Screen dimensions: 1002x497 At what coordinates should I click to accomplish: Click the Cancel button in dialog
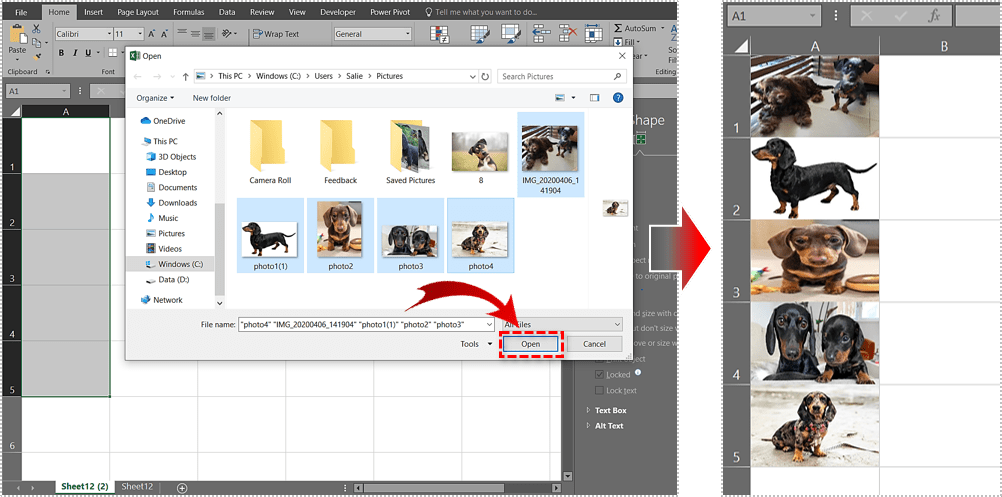pos(594,344)
